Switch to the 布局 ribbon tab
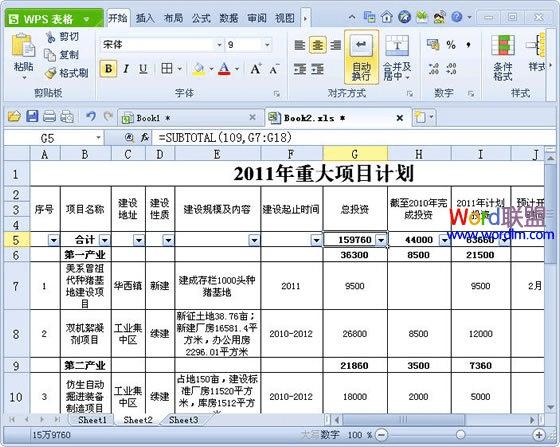The width and height of the screenshot is (560, 447). click(173, 18)
